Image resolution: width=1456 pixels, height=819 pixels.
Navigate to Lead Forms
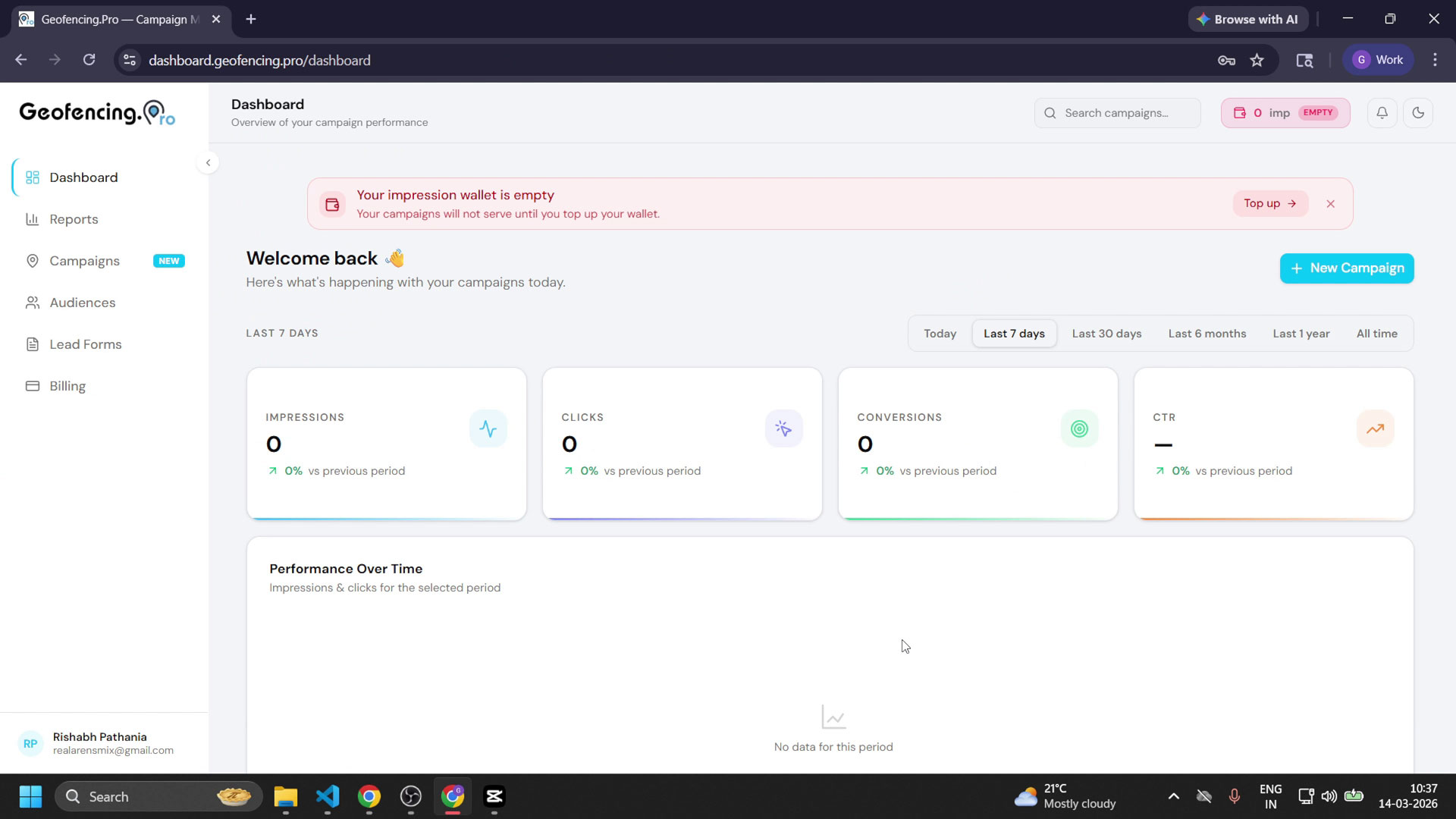click(x=85, y=344)
